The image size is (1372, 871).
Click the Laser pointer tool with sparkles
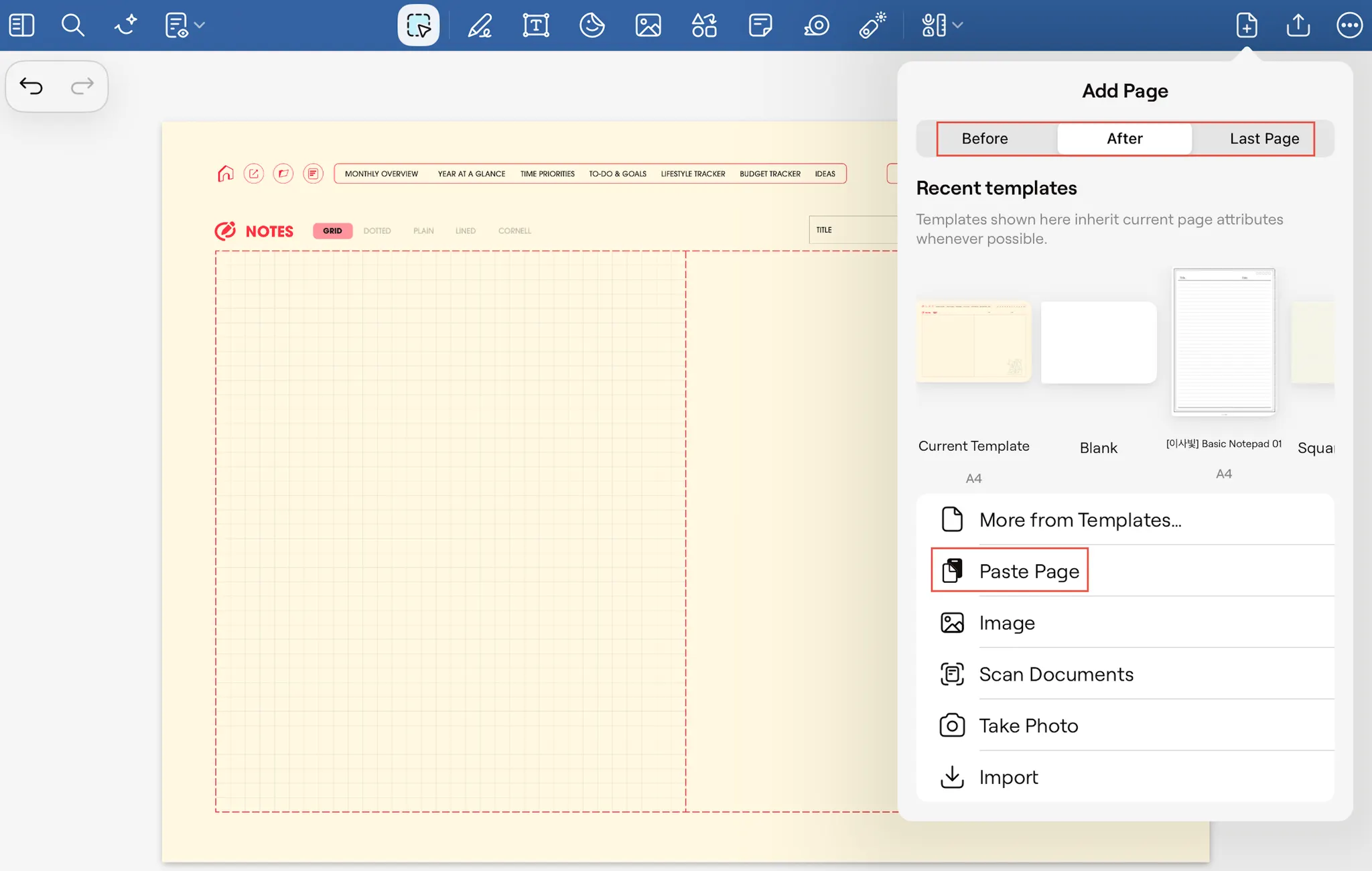(x=872, y=25)
